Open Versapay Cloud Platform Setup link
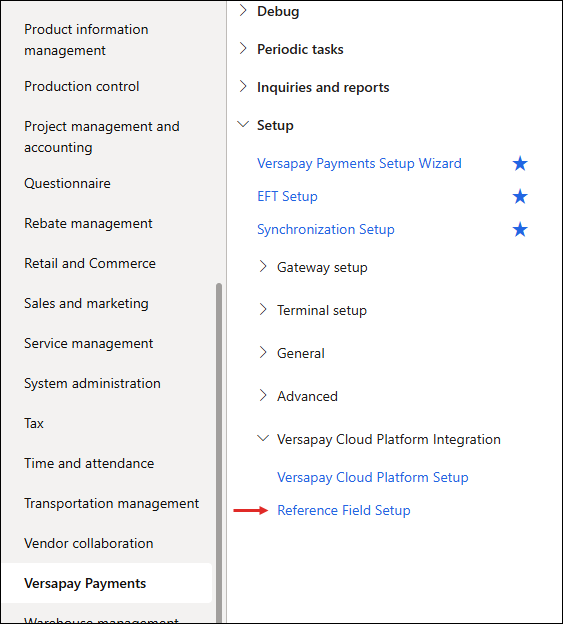Viewport: 563px width, 624px height. click(373, 478)
